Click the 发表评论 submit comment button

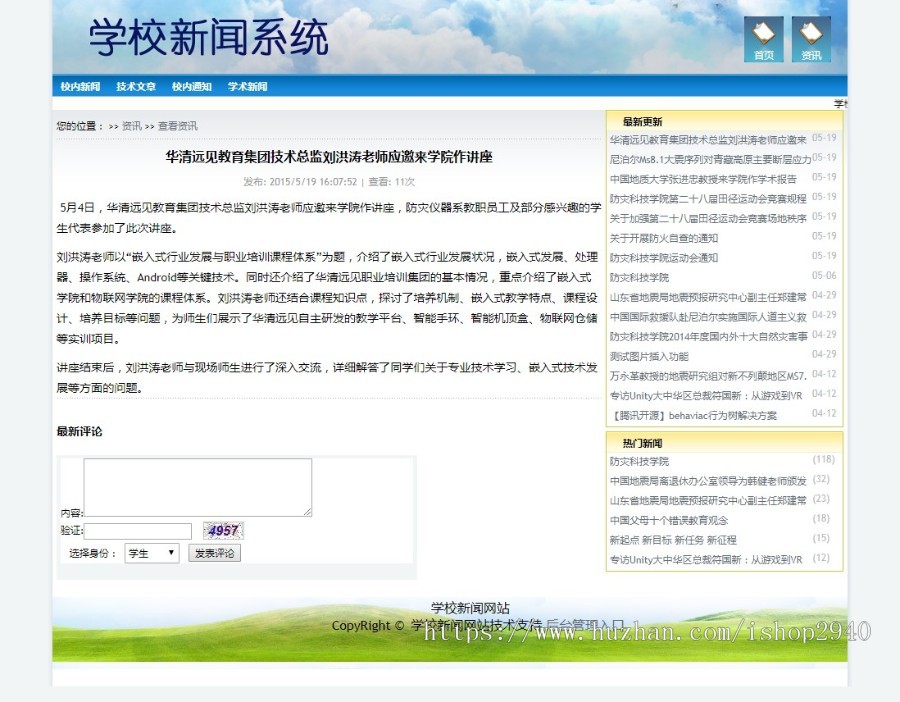point(213,552)
